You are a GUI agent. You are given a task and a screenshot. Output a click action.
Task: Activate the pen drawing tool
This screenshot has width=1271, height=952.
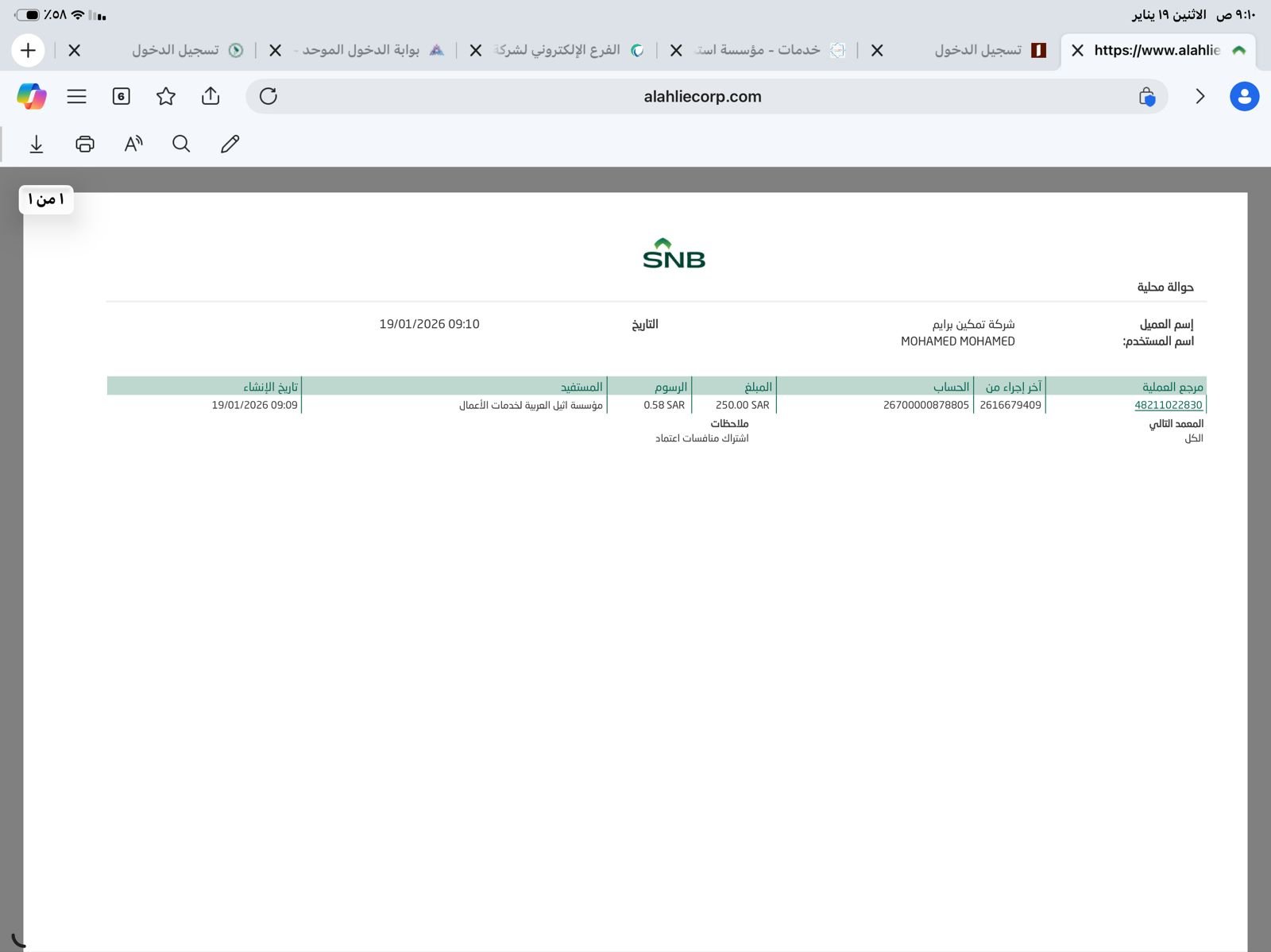(x=230, y=144)
